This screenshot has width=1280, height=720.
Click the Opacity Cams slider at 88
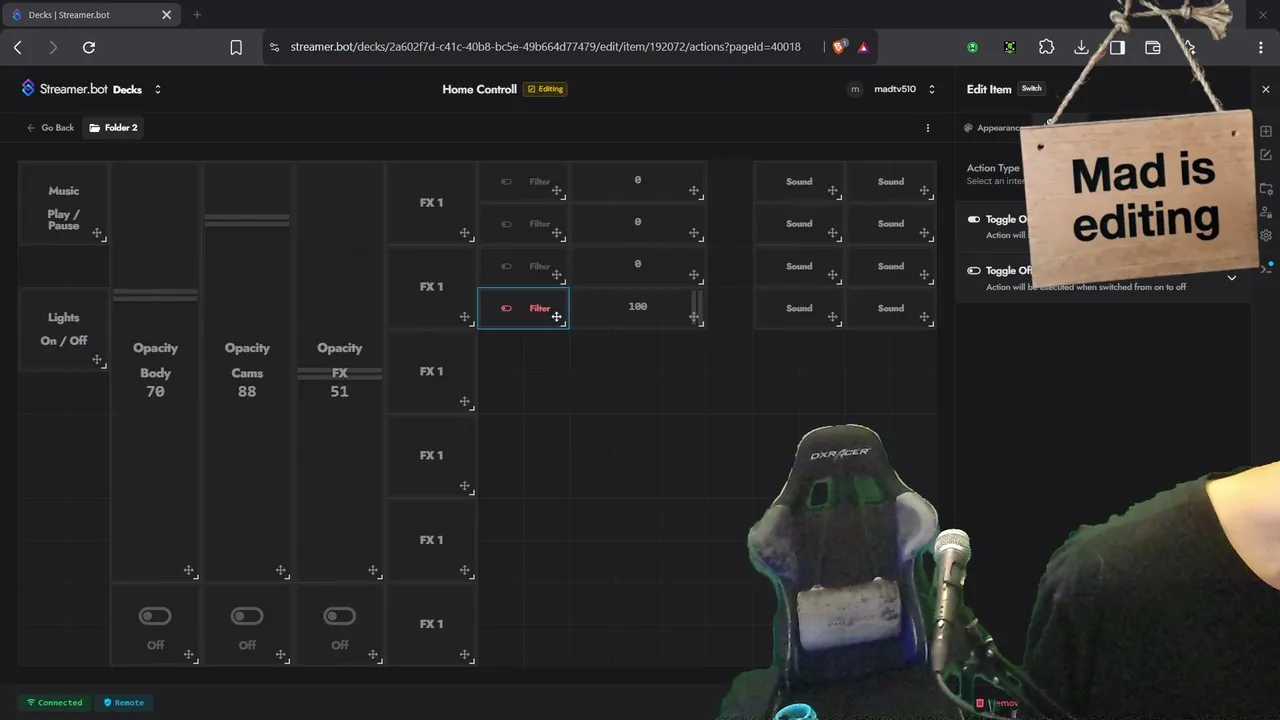pyautogui.click(x=247, y=371)
